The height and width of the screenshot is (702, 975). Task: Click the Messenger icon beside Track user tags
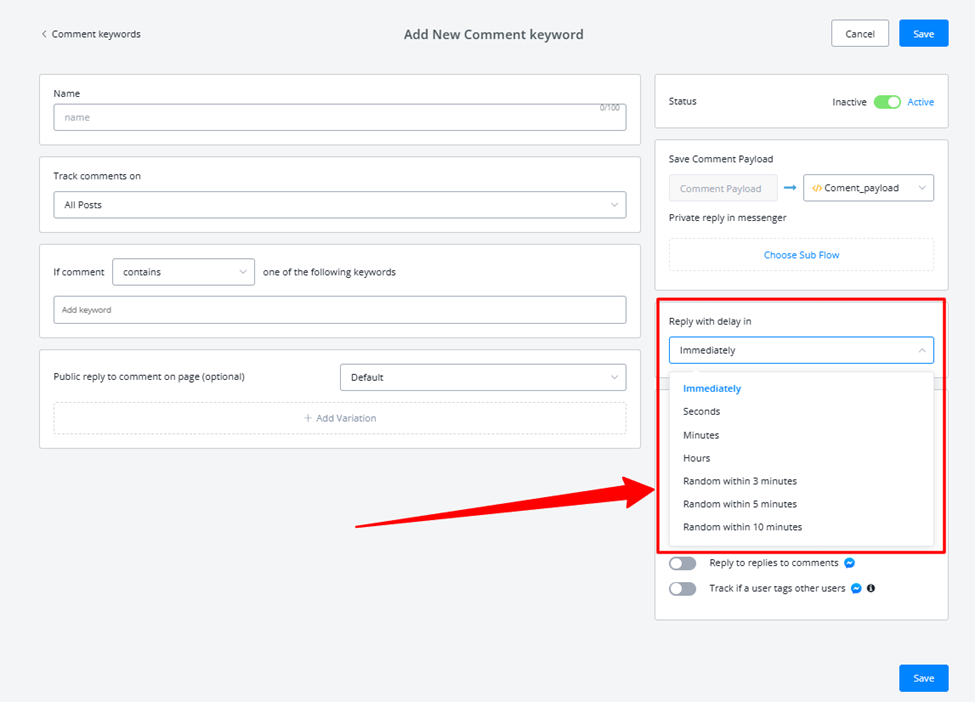tap(856, 588)
